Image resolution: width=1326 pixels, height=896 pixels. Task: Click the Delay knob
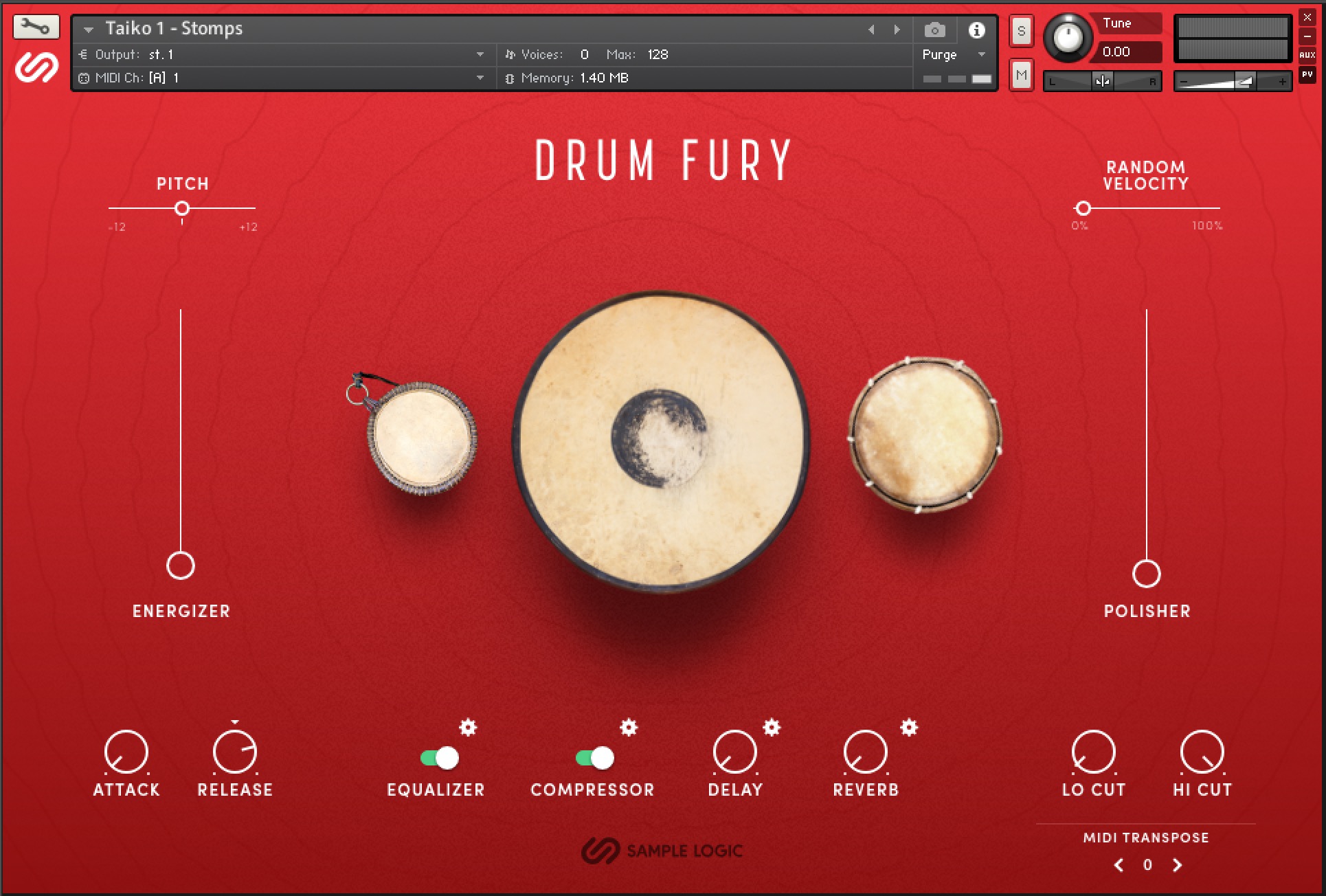click(735, 752)
